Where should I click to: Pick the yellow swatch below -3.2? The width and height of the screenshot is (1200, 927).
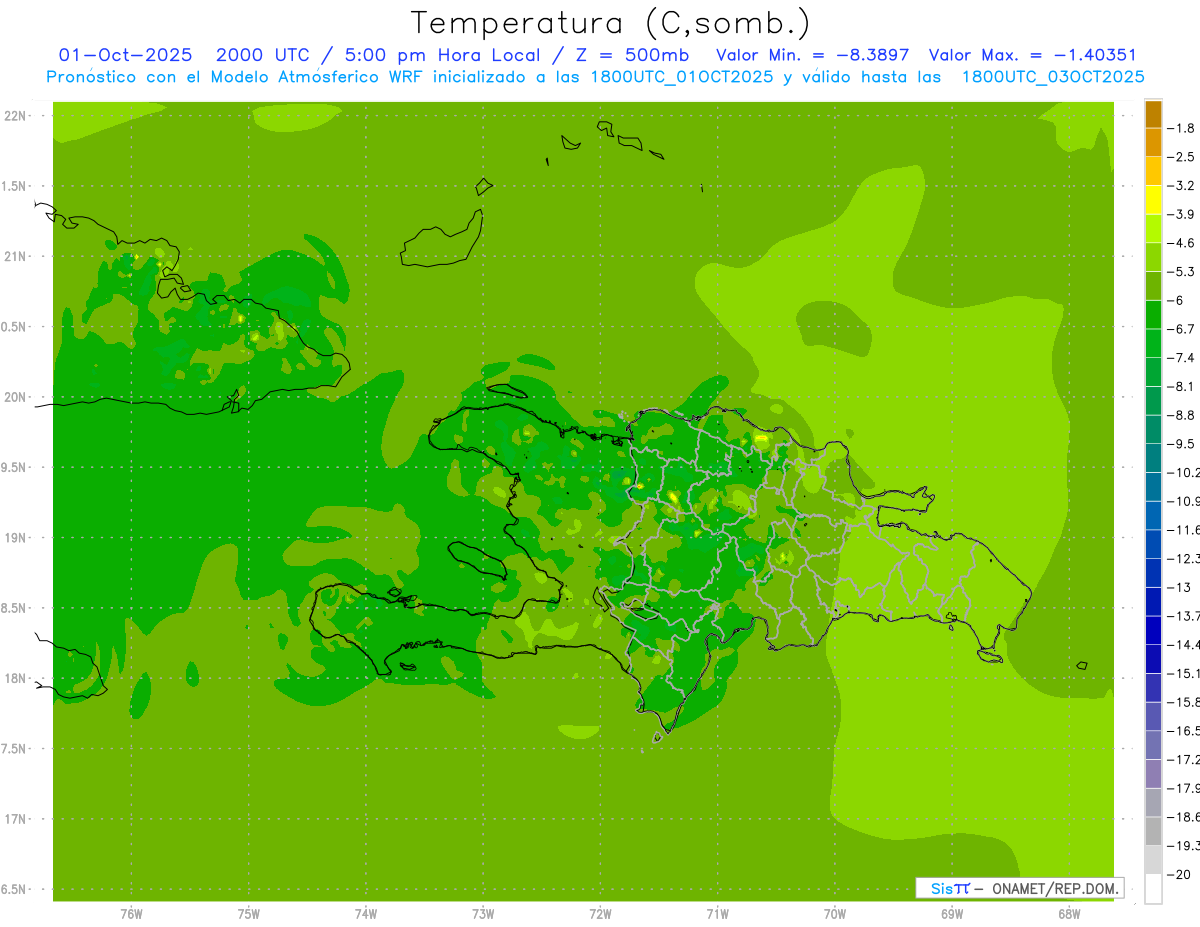point(1153,200)
